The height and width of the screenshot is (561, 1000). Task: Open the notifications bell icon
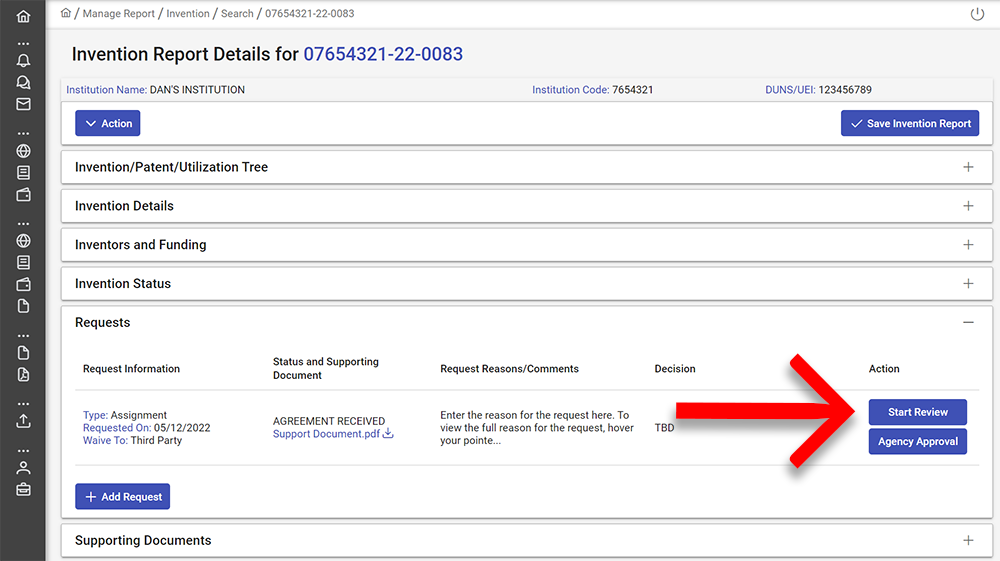(23, 61)
